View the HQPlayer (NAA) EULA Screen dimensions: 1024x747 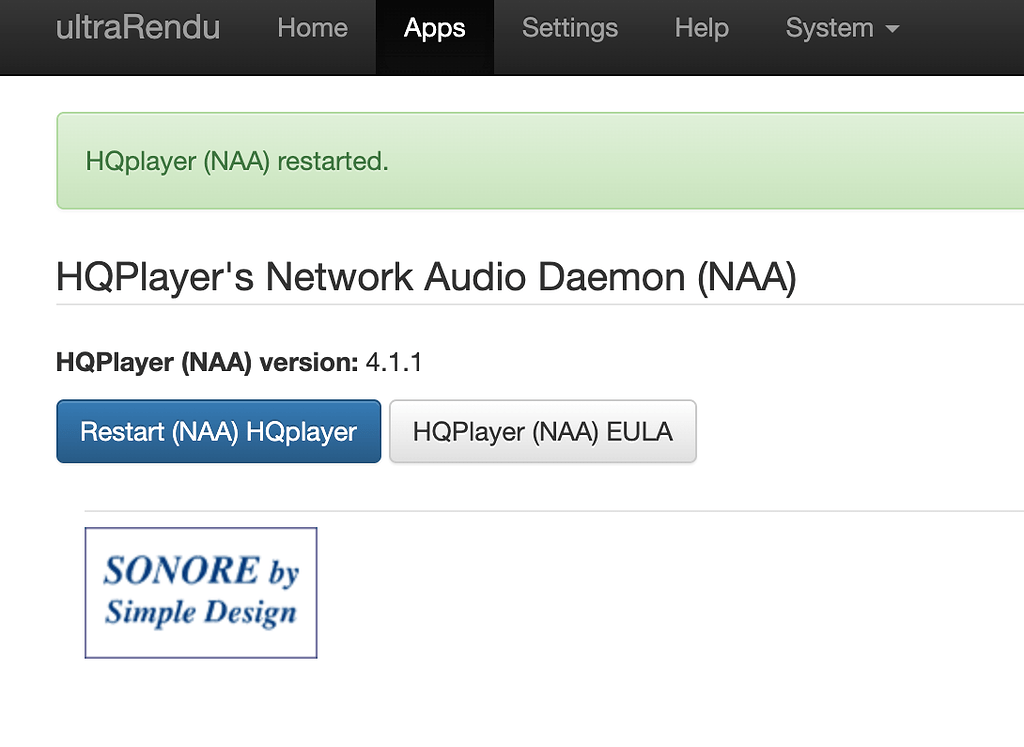point(542,431)
